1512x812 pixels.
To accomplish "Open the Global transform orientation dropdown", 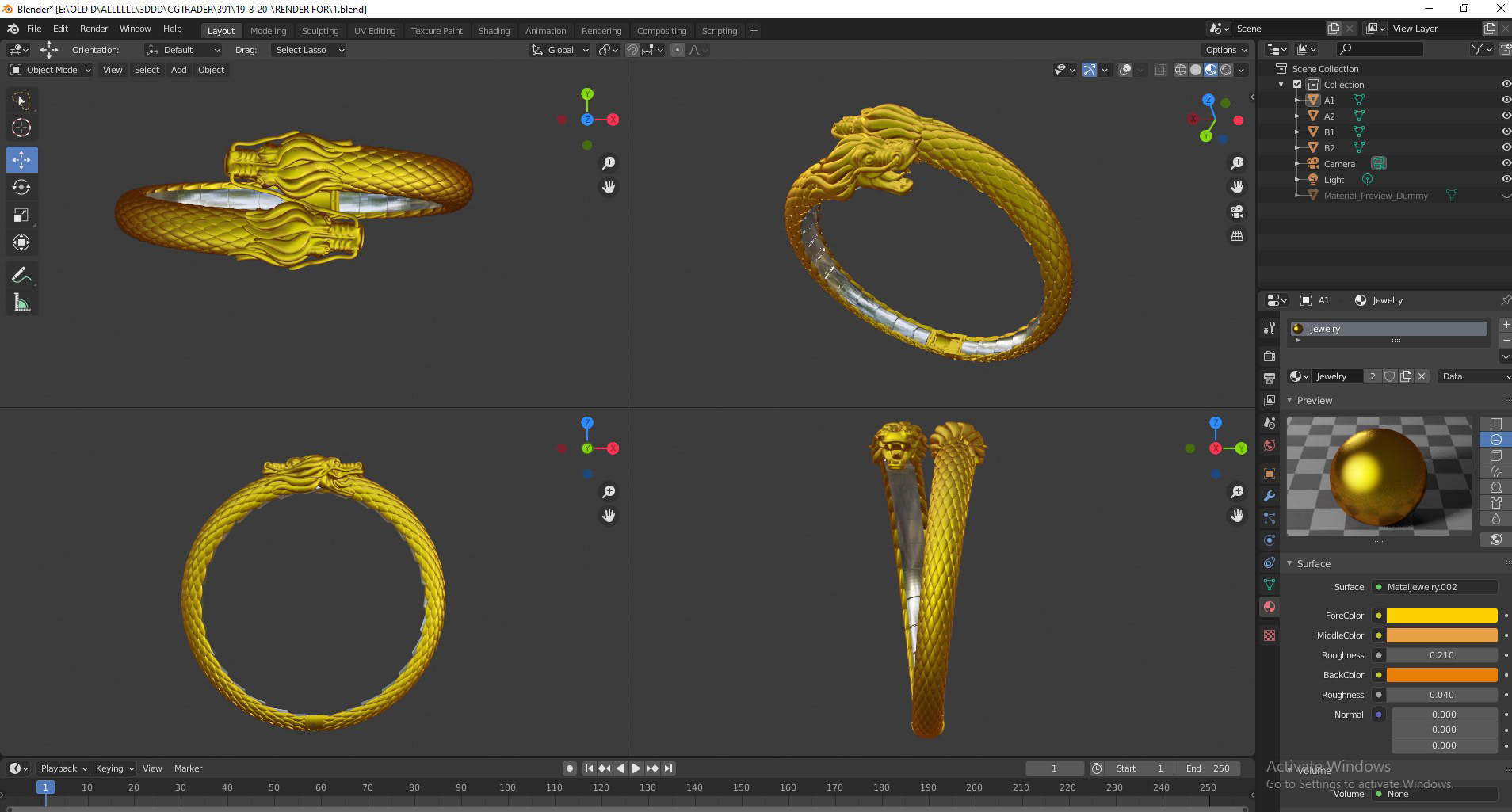I will (559, 50).
